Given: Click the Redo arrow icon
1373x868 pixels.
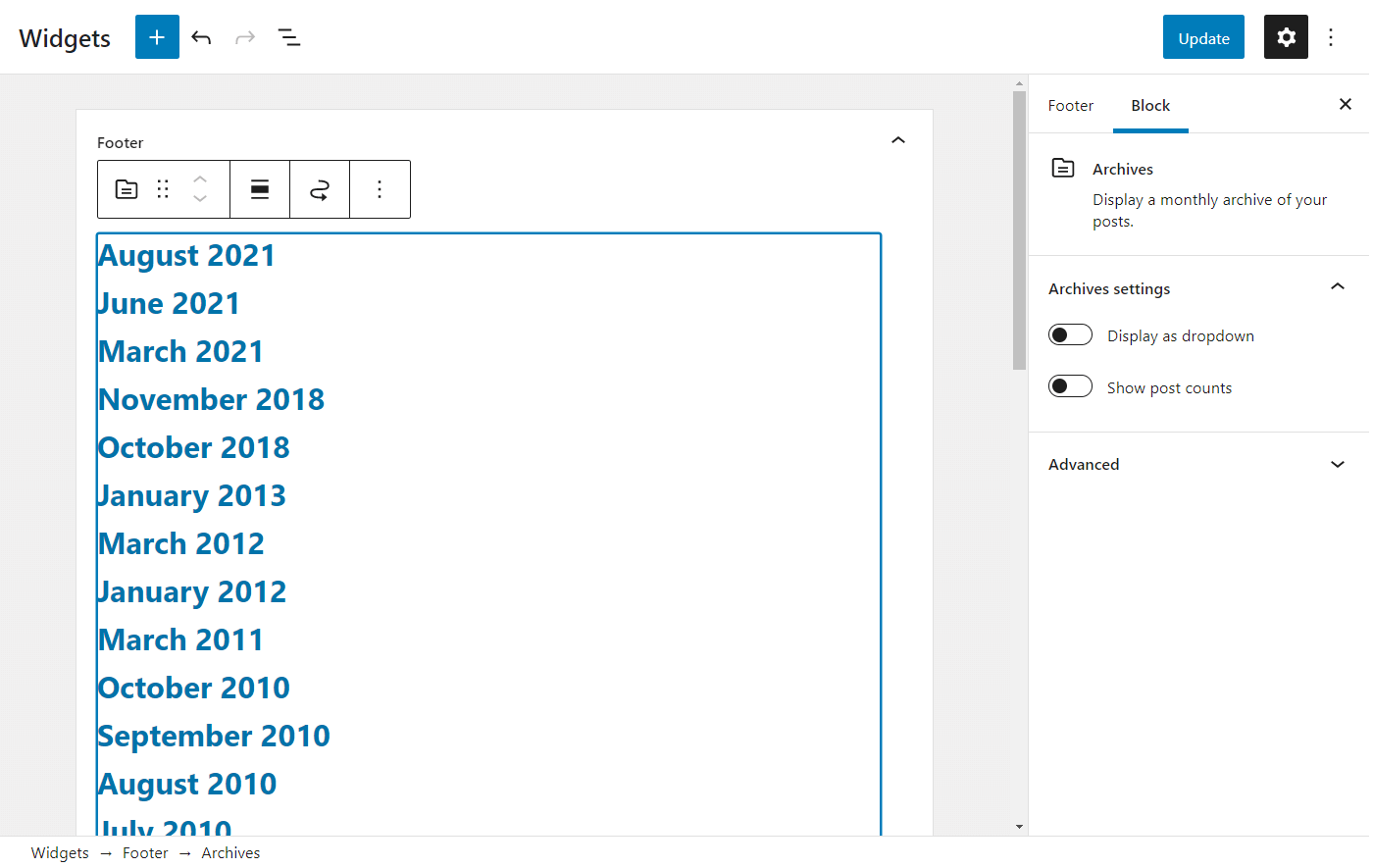Looking at the screenshot, I should (x=244, y=36).
